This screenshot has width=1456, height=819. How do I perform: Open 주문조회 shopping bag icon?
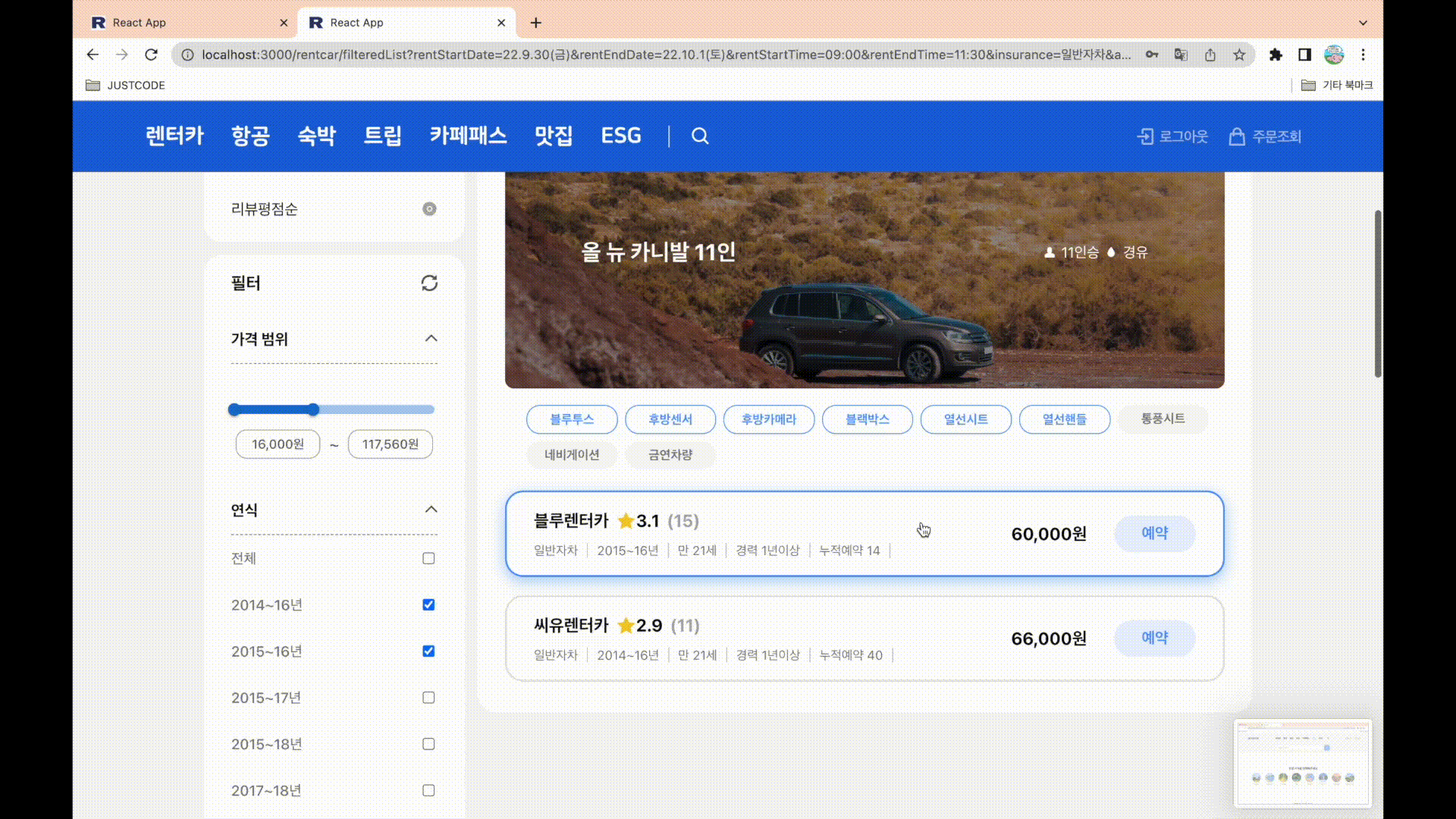coord(1237,136)
